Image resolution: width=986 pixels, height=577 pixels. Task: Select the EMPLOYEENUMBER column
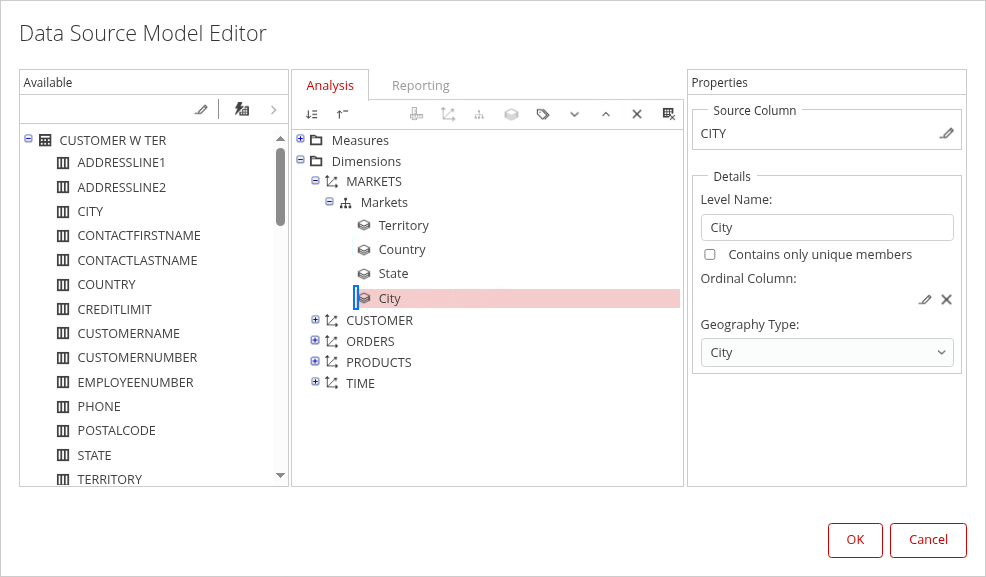tap(135, 382)
